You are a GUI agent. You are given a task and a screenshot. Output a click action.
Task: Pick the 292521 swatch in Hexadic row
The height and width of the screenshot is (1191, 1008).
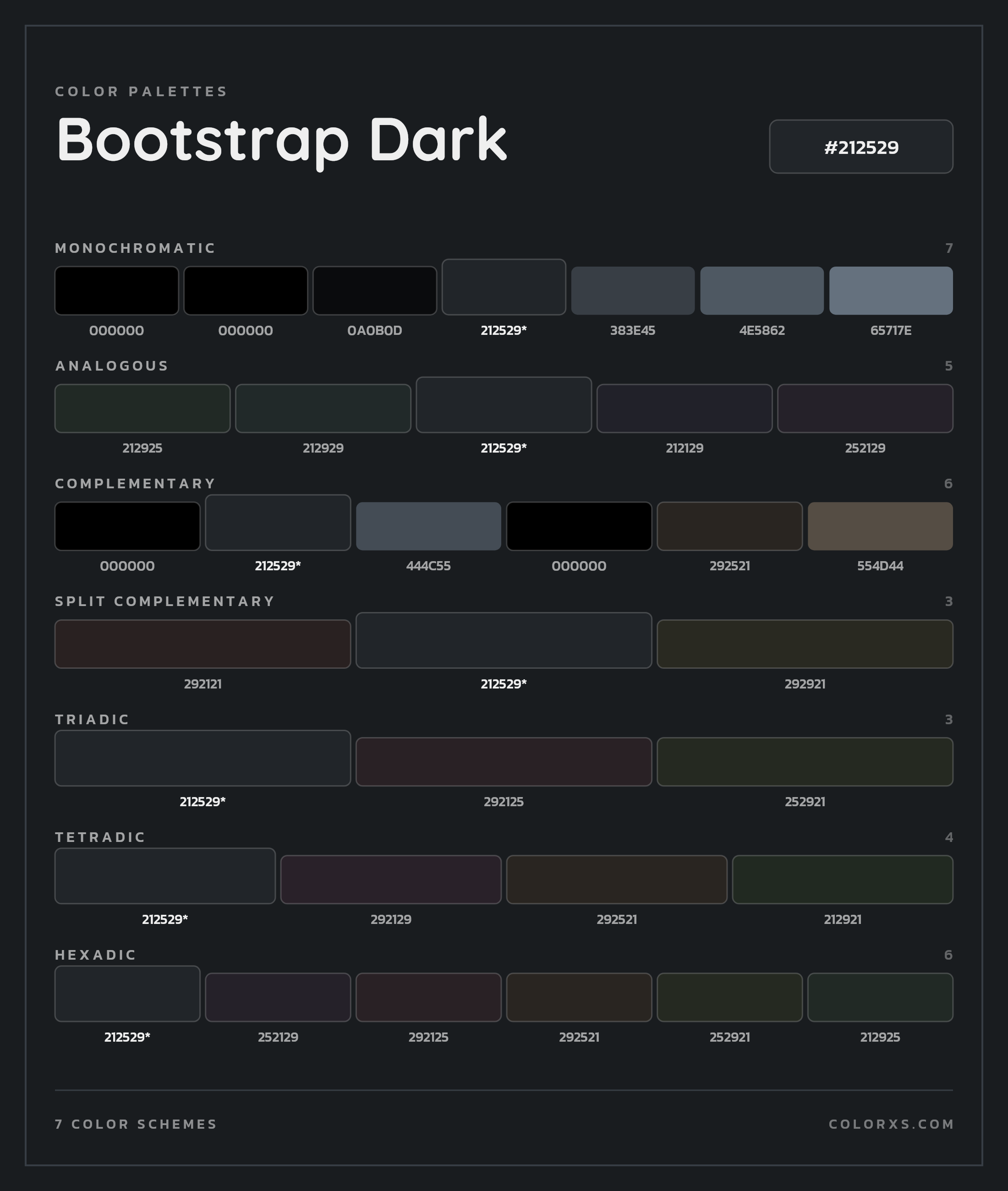[x=579, y=997]
